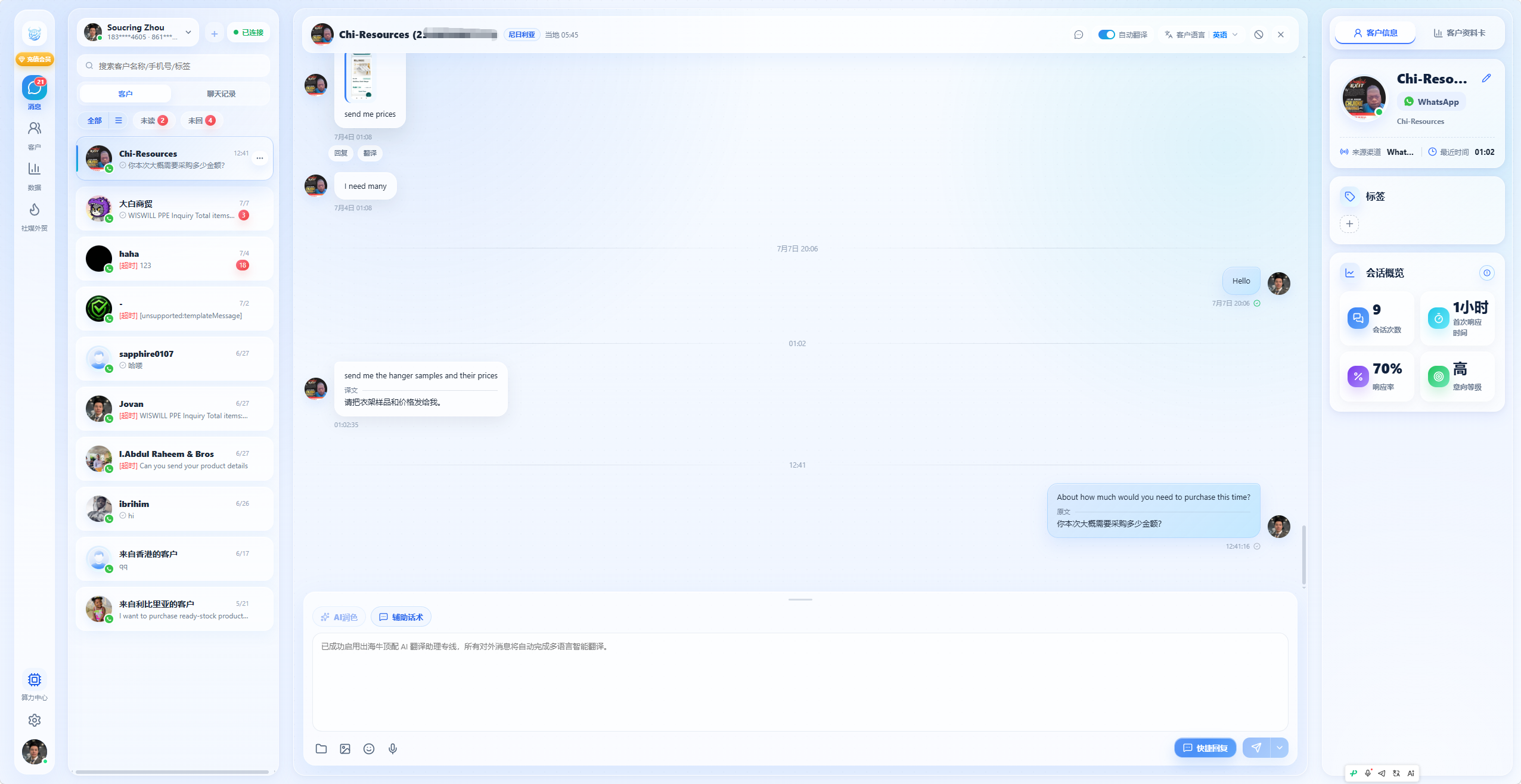Filter by 未读 unread chats

pyautogui.click(x=154, y=120)
